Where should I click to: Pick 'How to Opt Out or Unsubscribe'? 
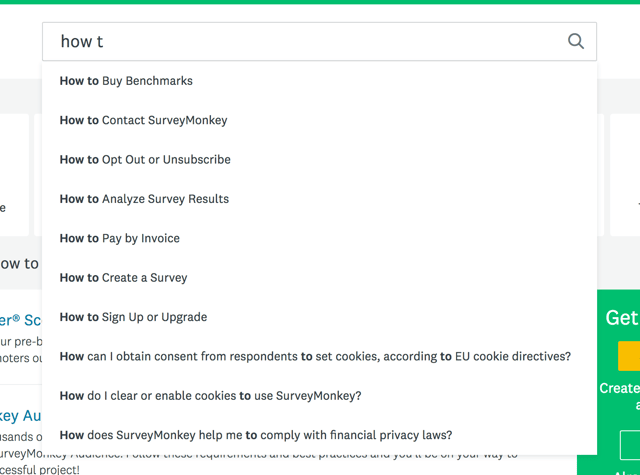[145, 159]
